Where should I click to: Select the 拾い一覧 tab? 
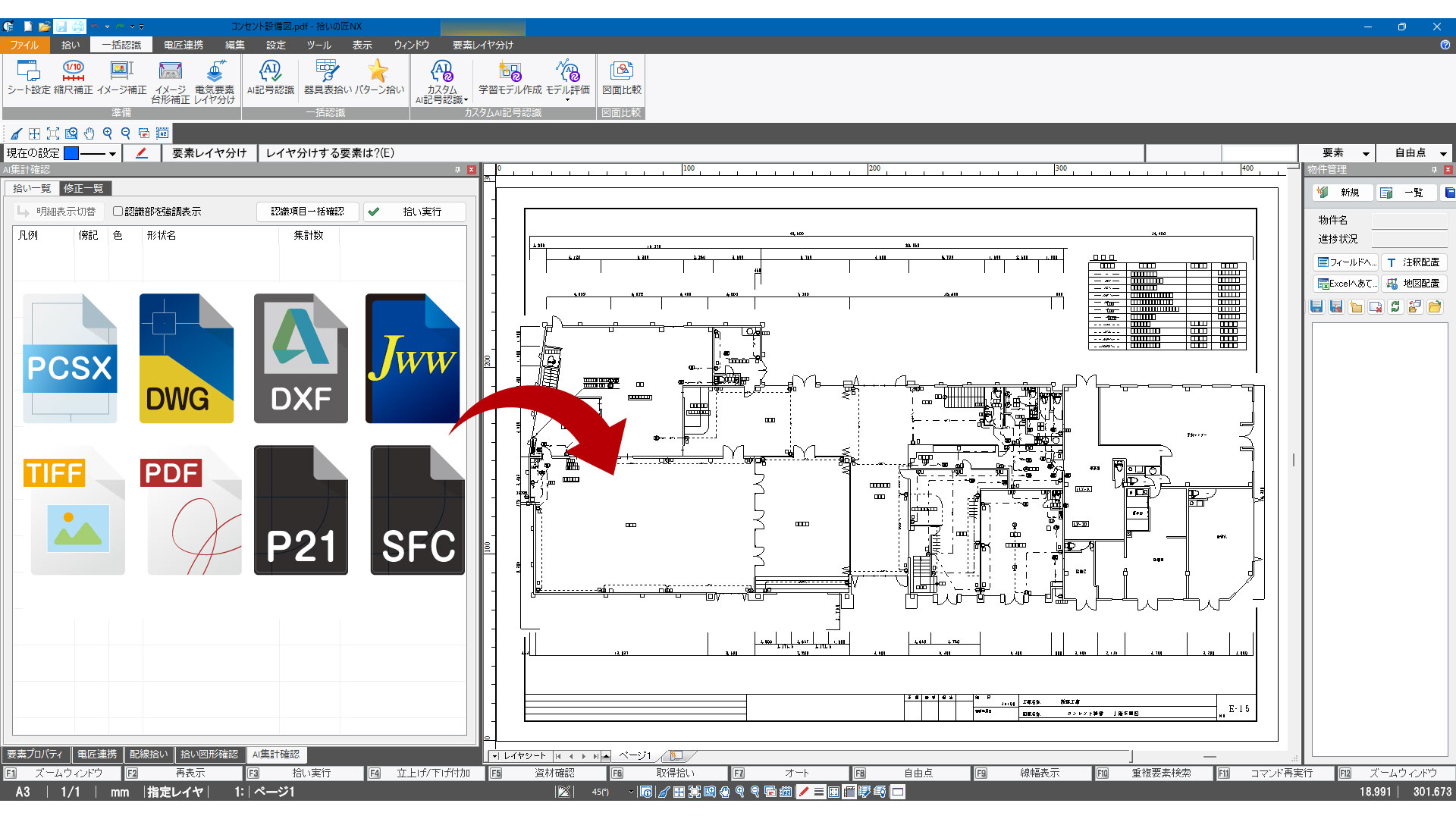(32, 188)
